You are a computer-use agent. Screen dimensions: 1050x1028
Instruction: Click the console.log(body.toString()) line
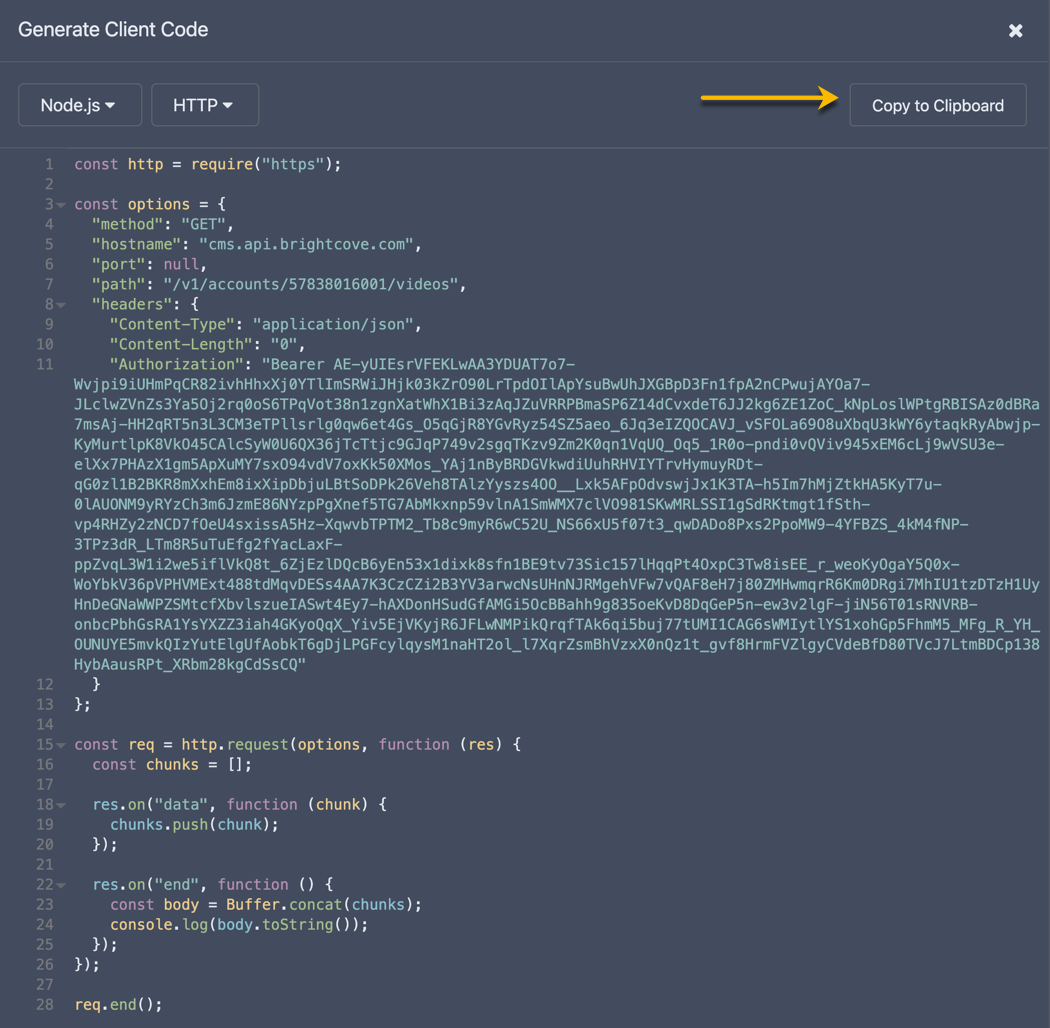(x=239, y=925)
